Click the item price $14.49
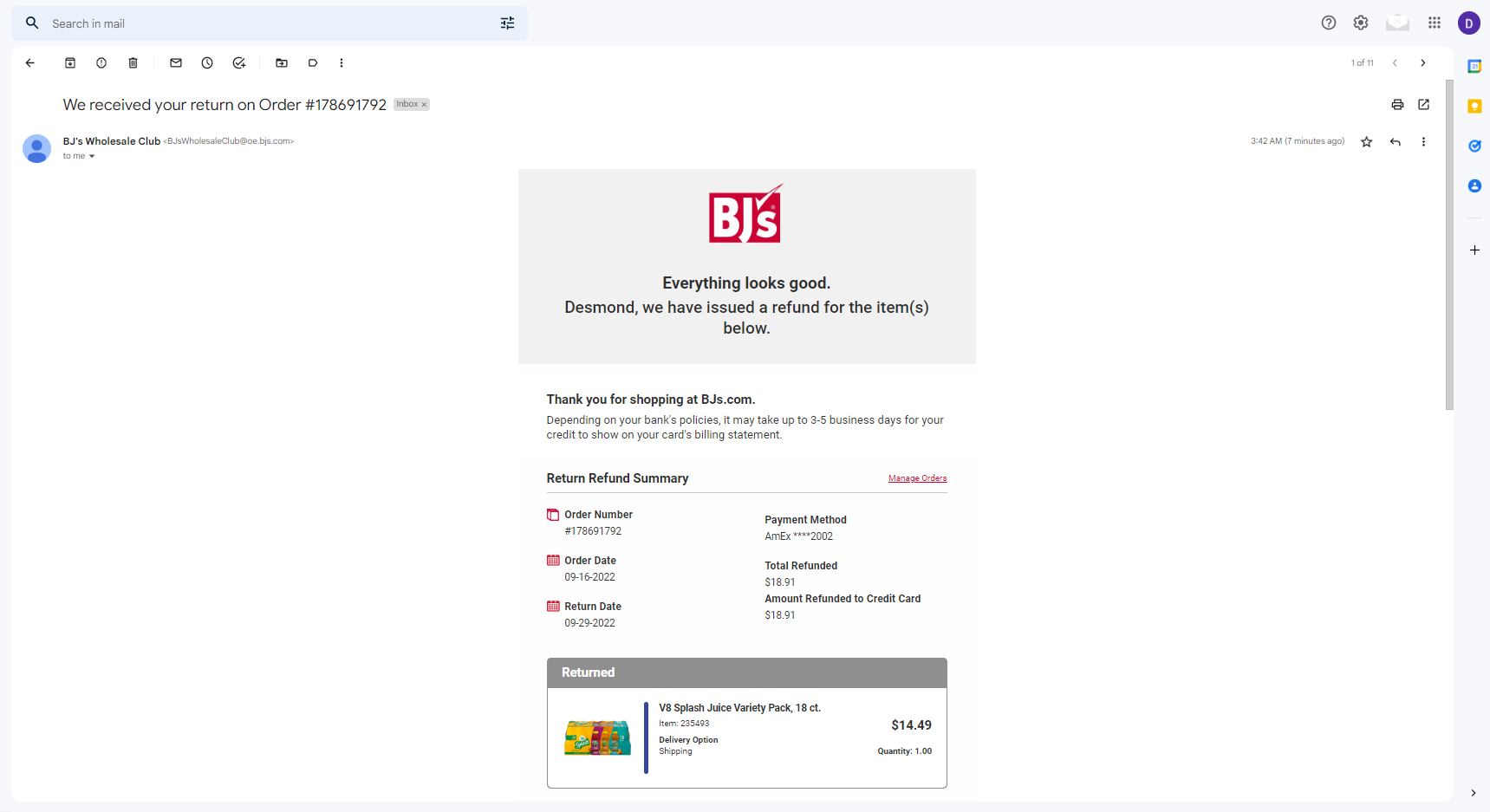 click(911, 725)
